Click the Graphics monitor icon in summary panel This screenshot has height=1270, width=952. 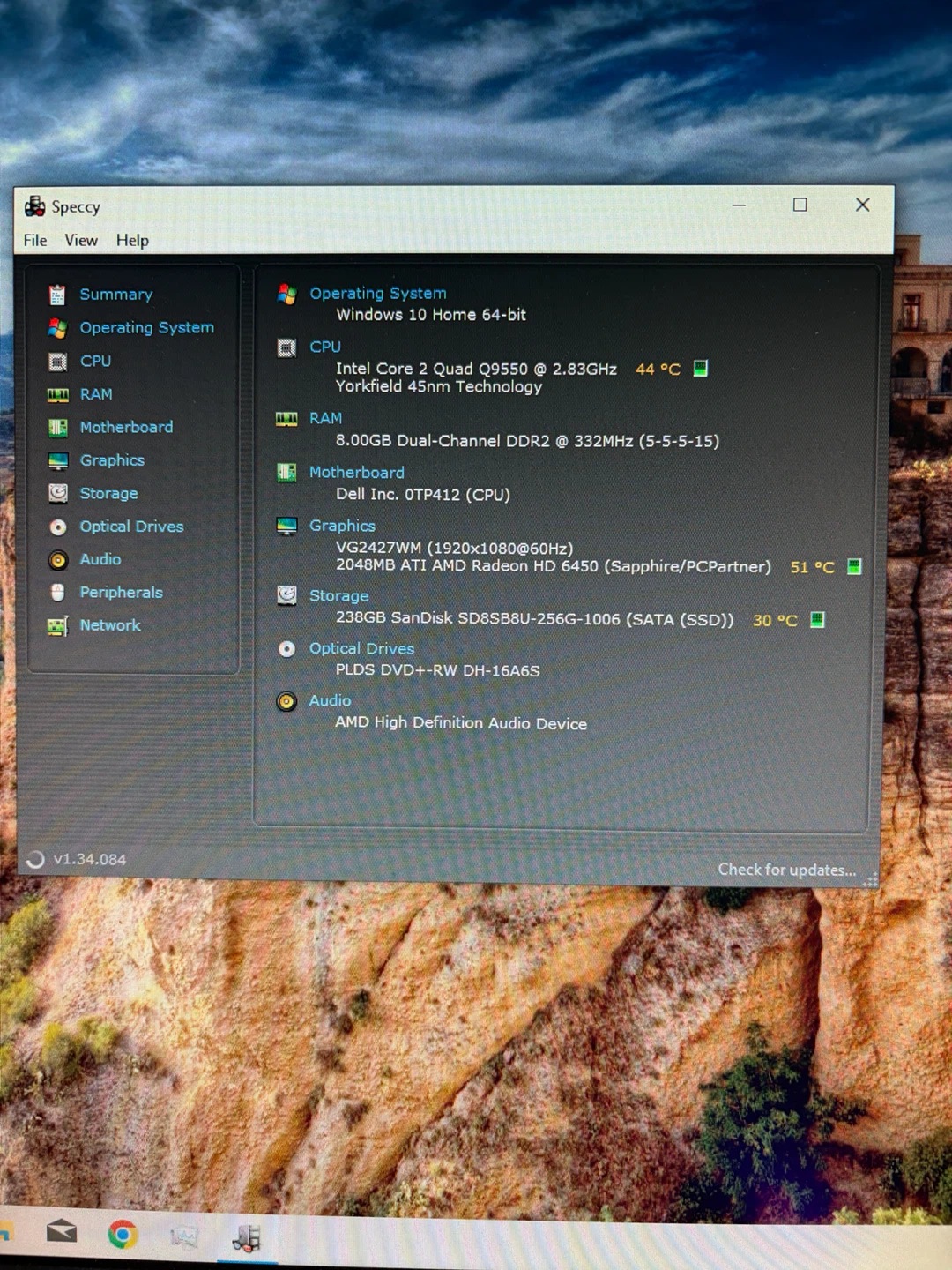(286, 527)
